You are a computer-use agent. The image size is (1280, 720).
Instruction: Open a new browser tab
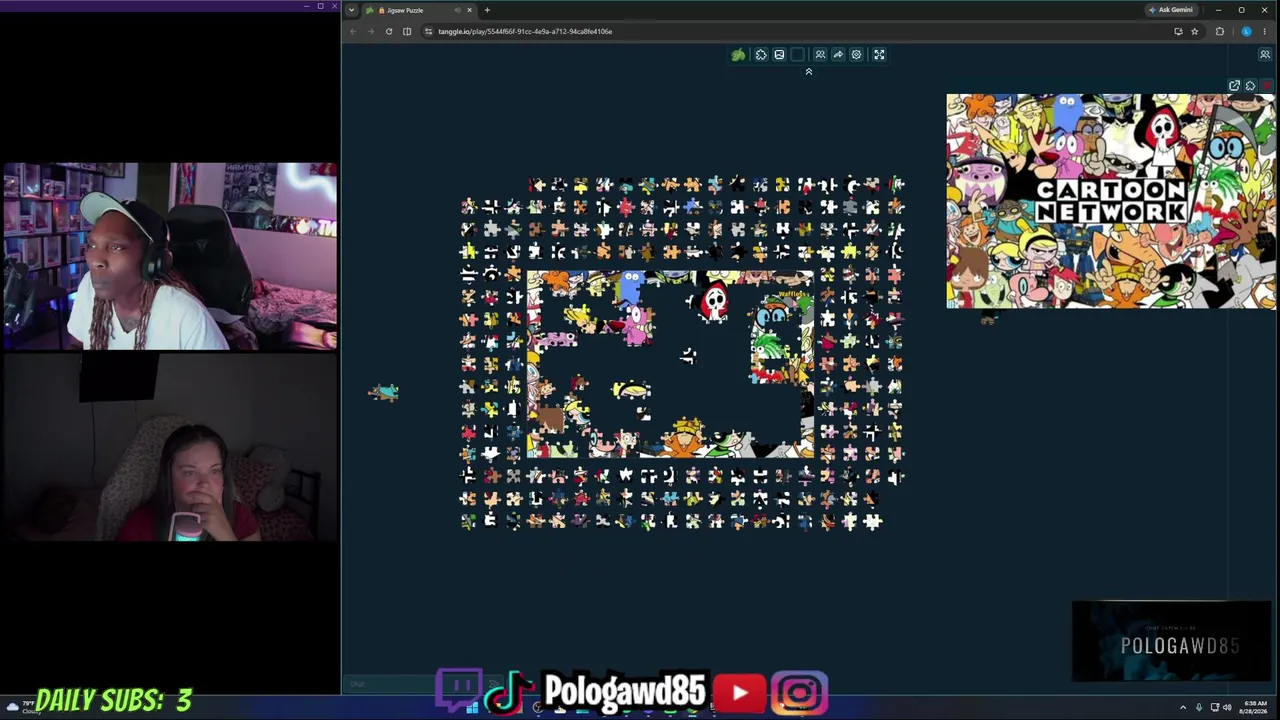coord(487,10)
